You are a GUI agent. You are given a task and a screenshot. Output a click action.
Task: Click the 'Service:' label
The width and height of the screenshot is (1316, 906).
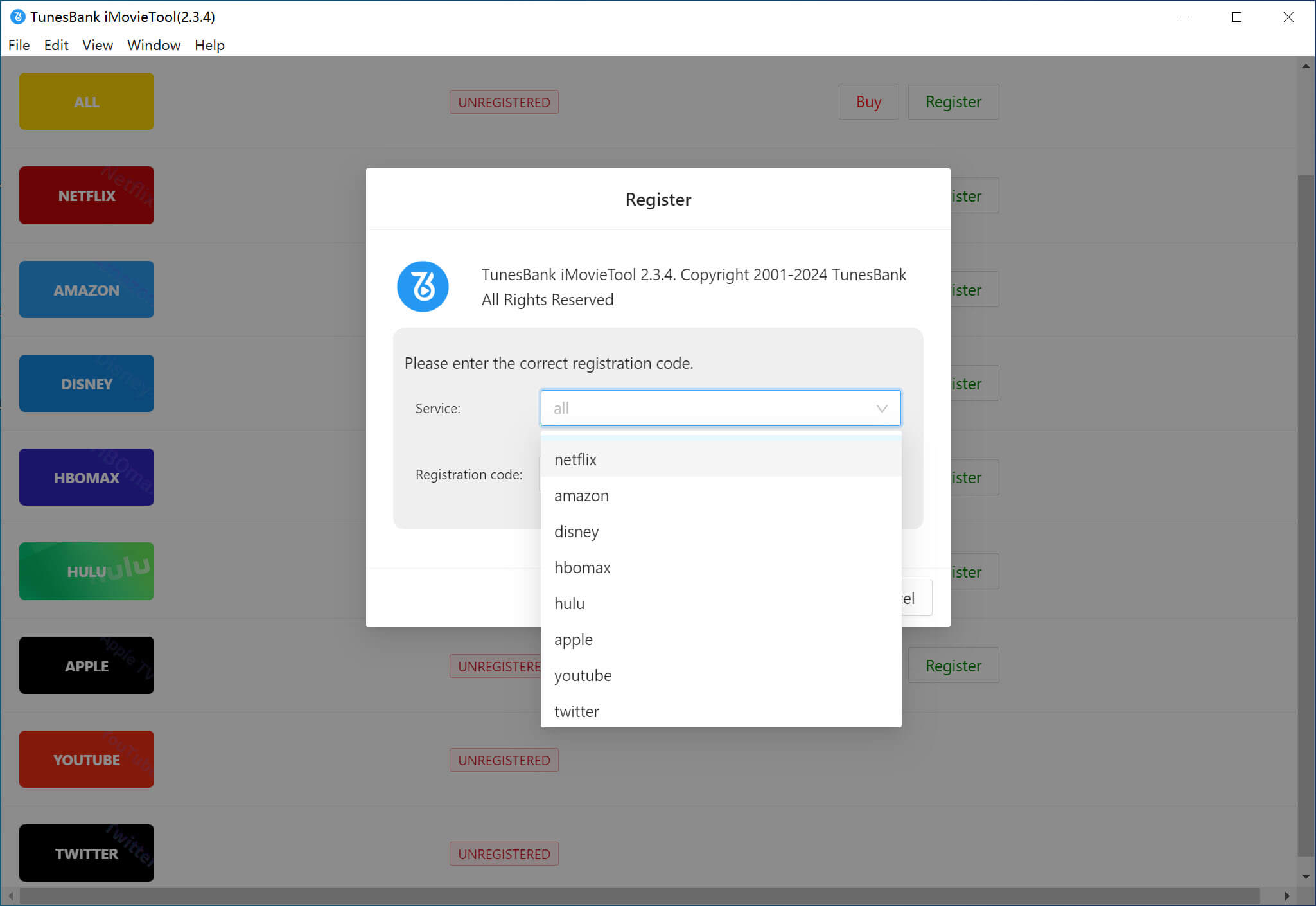coord(437,408)
